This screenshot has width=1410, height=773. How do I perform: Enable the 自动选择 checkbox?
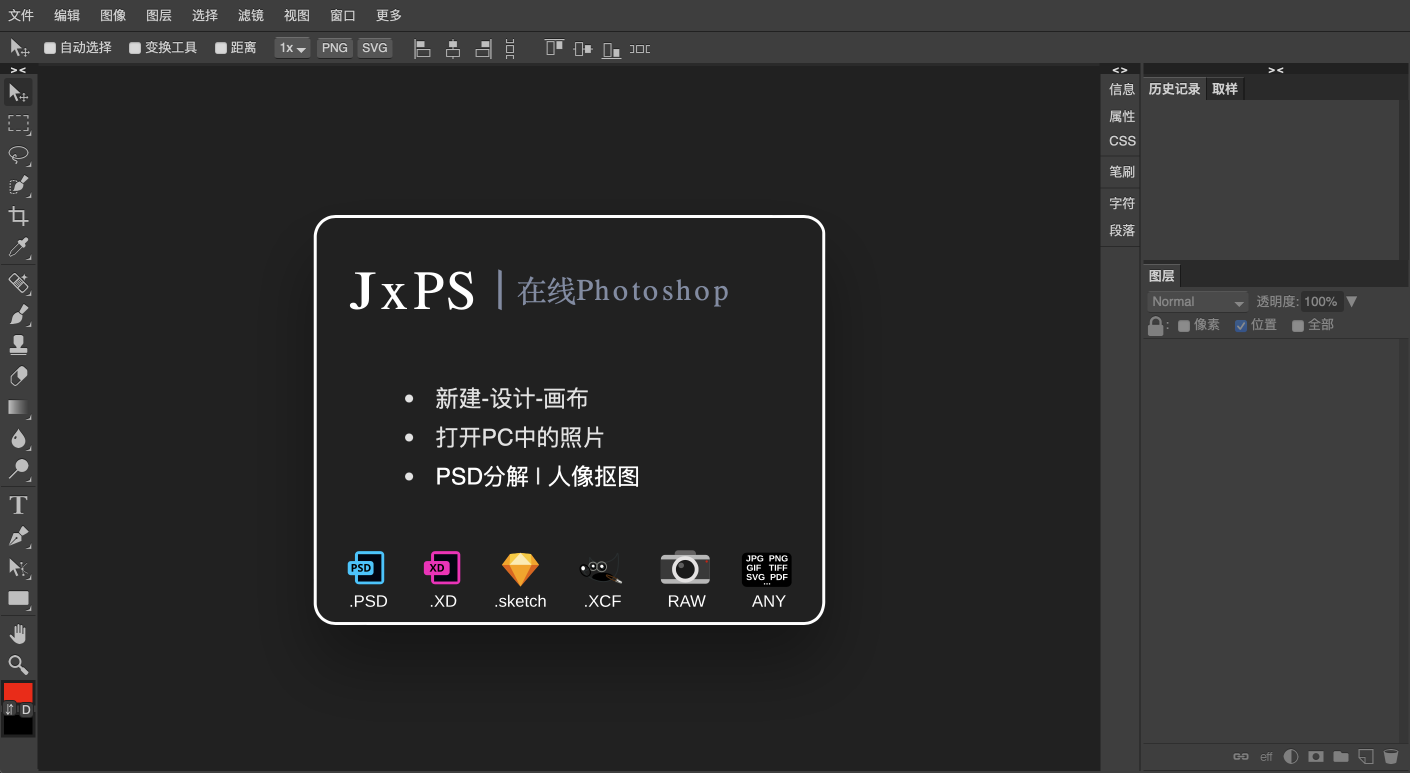click(50, 48)
